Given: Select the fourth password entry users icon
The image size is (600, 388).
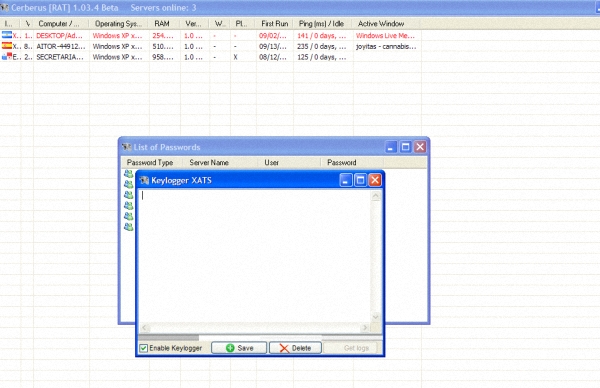Looking at the screenshot, I should (x=128, y=206).
